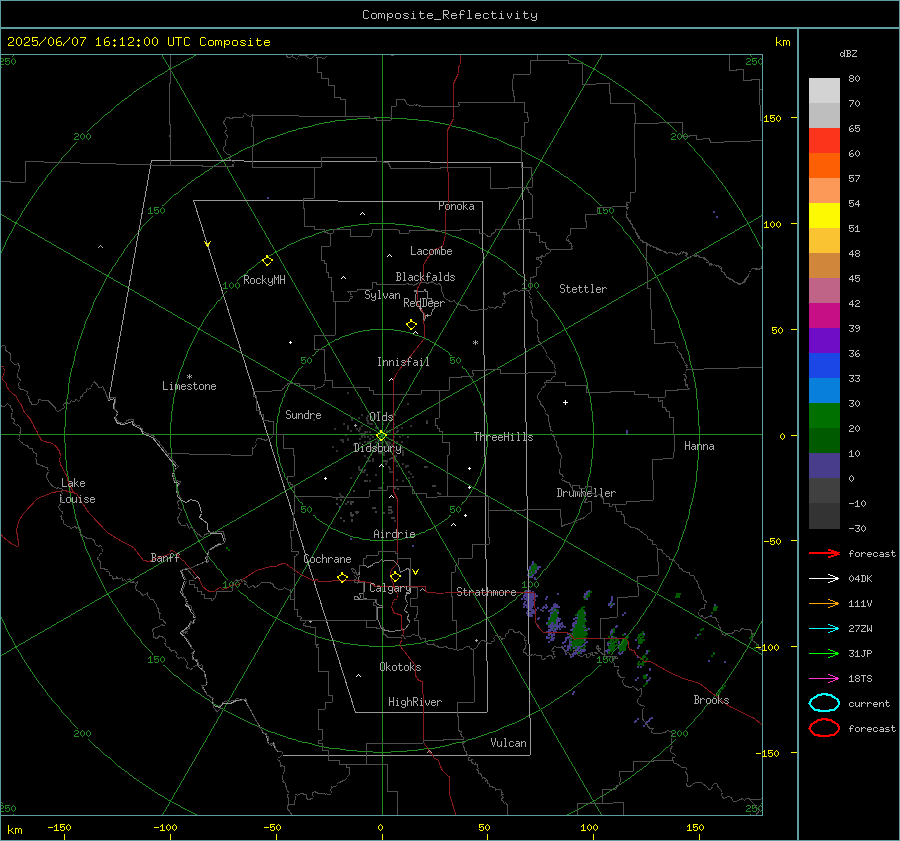Select the slate 0-10 dBZ color swatch
Screen dimensions: 900x841
[x=824, y=466]
